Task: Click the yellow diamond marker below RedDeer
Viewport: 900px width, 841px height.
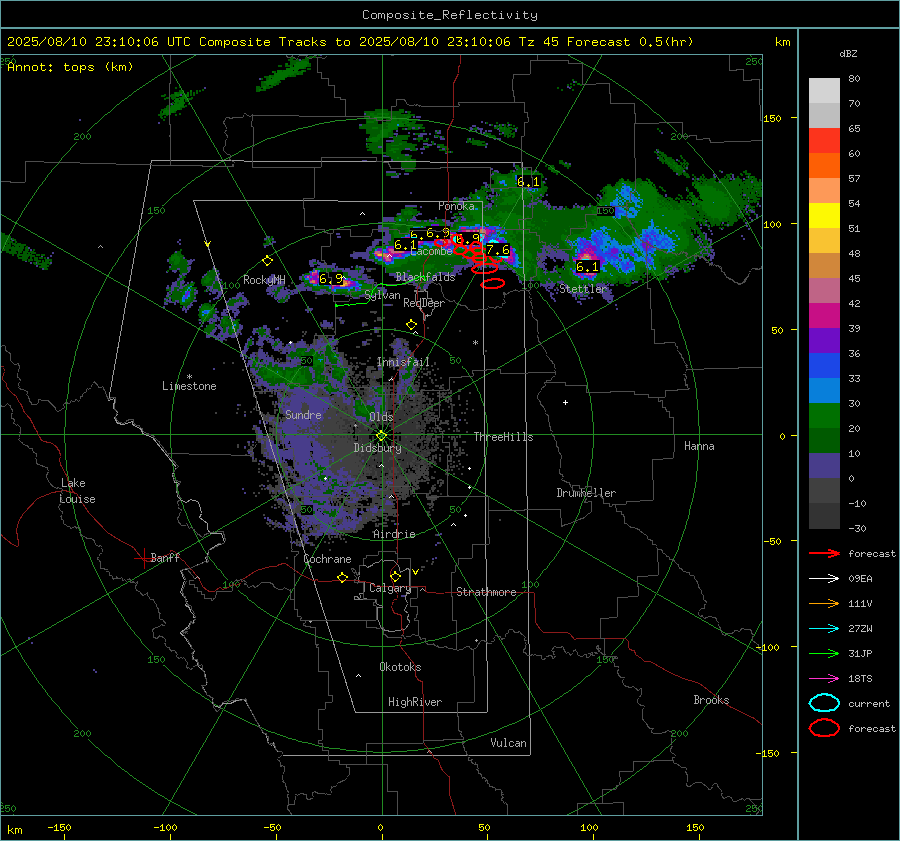Action: click(411, 325)
